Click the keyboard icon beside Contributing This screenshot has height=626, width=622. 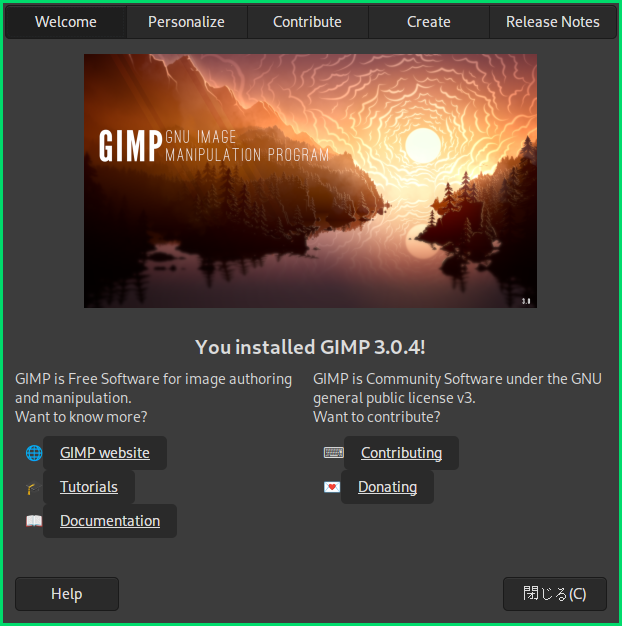click(x=333, y=452)
